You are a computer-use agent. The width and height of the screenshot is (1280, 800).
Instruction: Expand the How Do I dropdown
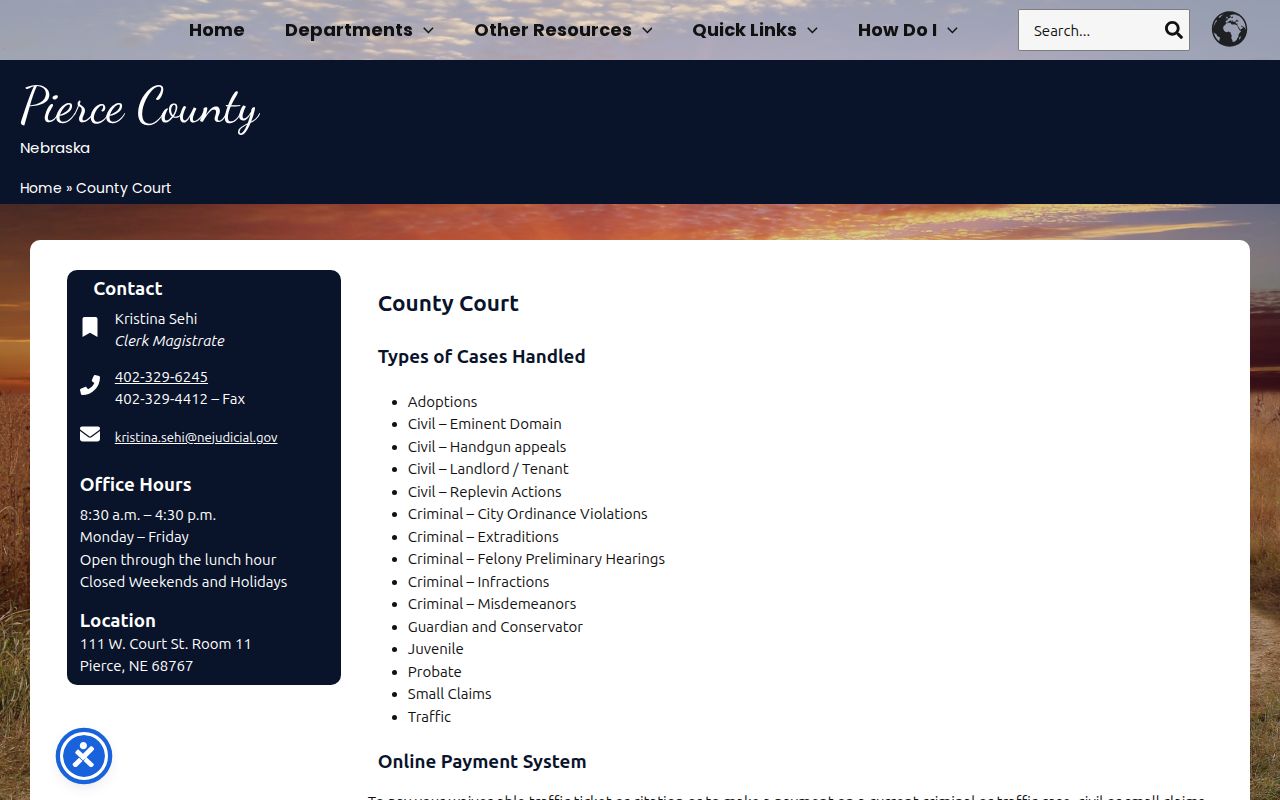tap(908, 30)
